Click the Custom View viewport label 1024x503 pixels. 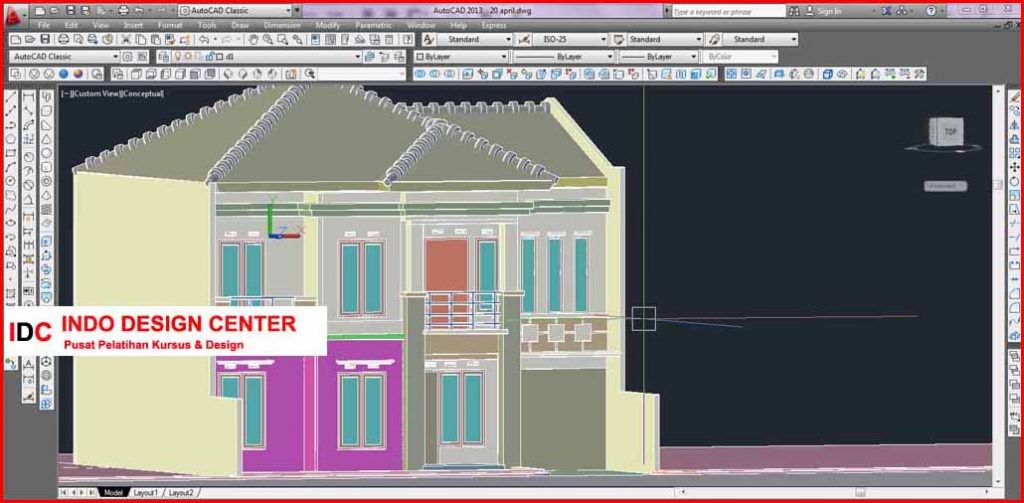[96, 93]
